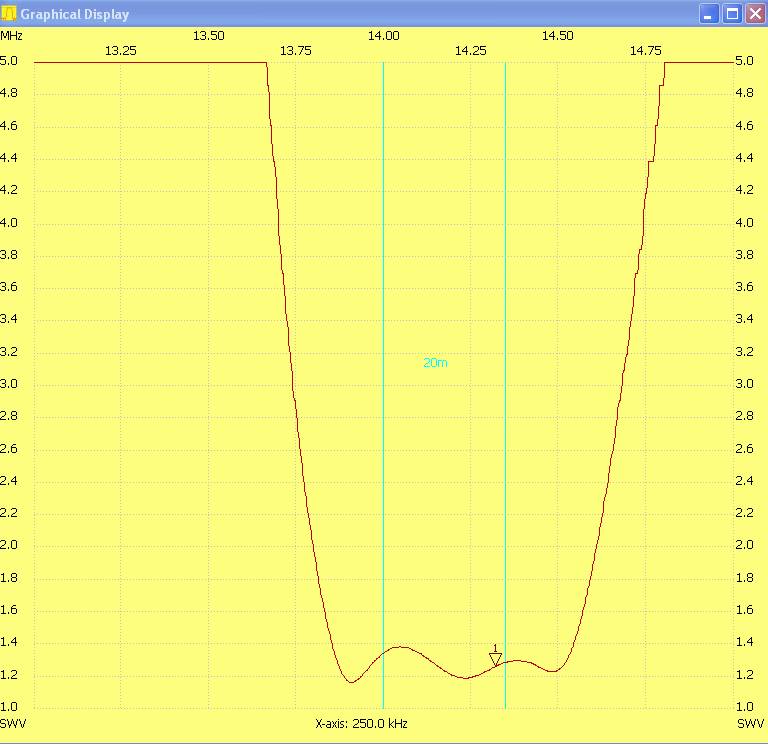Click the MHz unit label at top left
This screenshot has width=768, height=744.
(x=11, y=36)
